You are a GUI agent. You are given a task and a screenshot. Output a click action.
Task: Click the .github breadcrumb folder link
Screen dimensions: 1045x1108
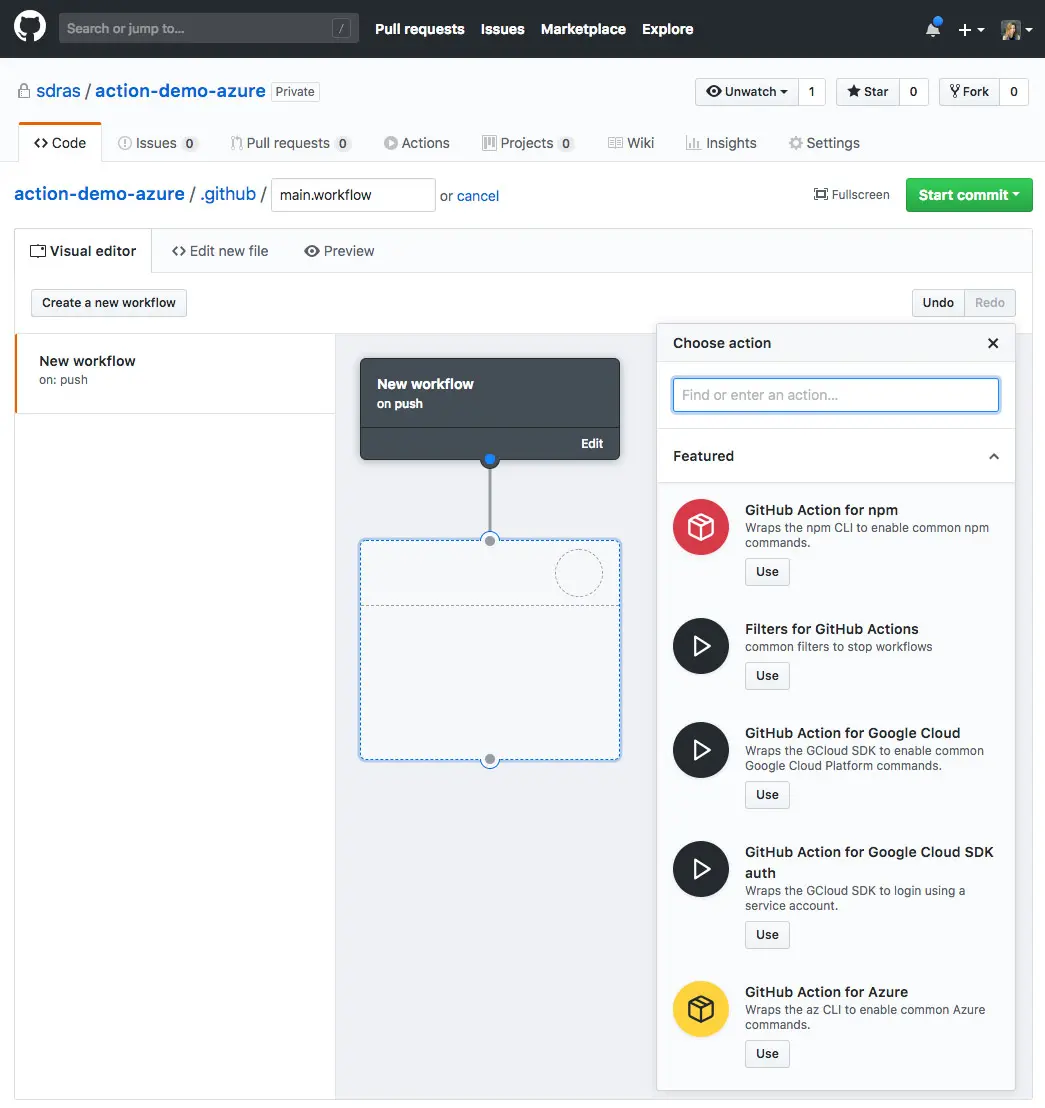tap(228, 194)
